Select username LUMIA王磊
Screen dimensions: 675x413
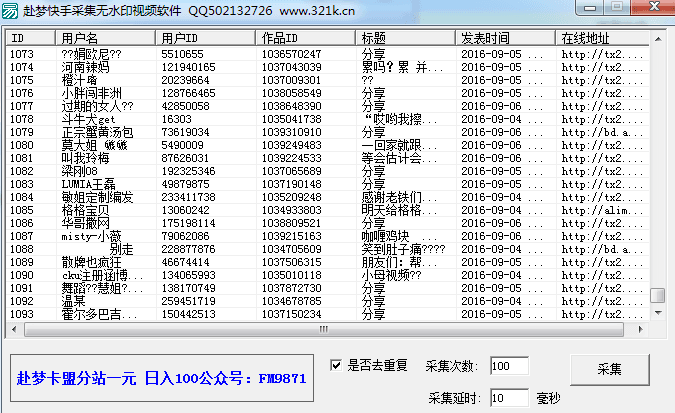88,184
